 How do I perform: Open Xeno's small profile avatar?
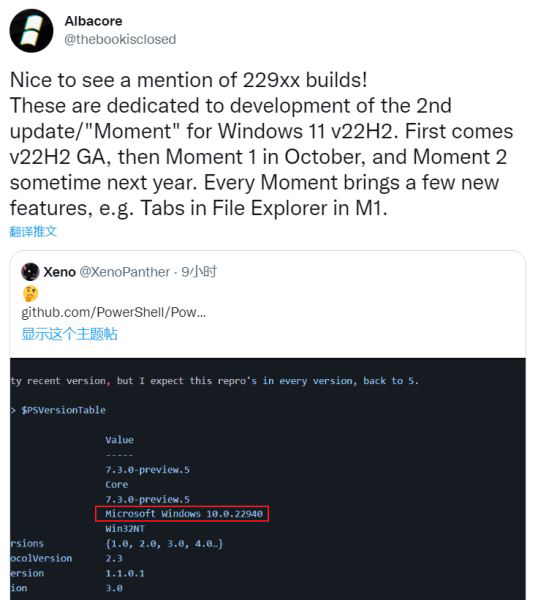pyautogui.click(x=30, y=272)
